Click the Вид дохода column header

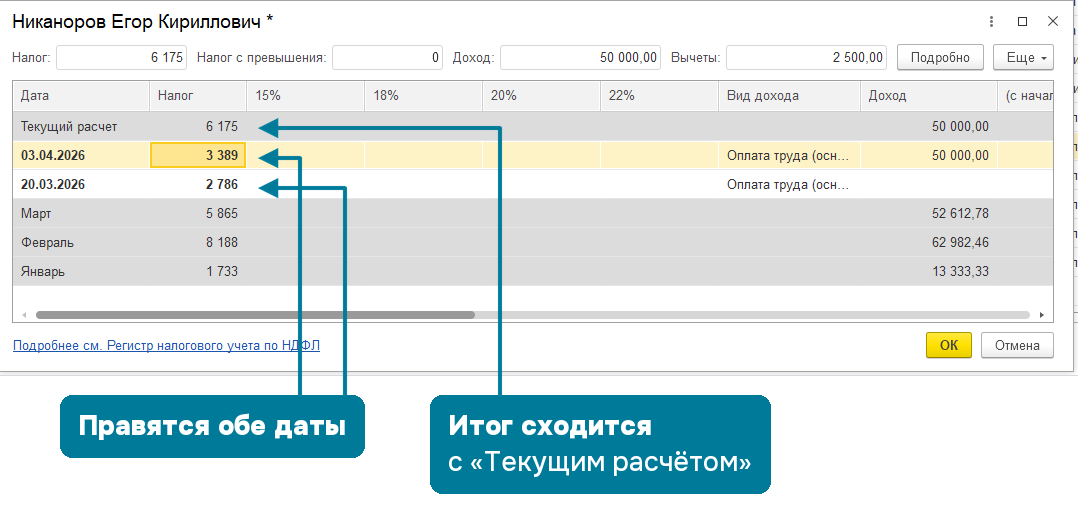tap(789, 96)
